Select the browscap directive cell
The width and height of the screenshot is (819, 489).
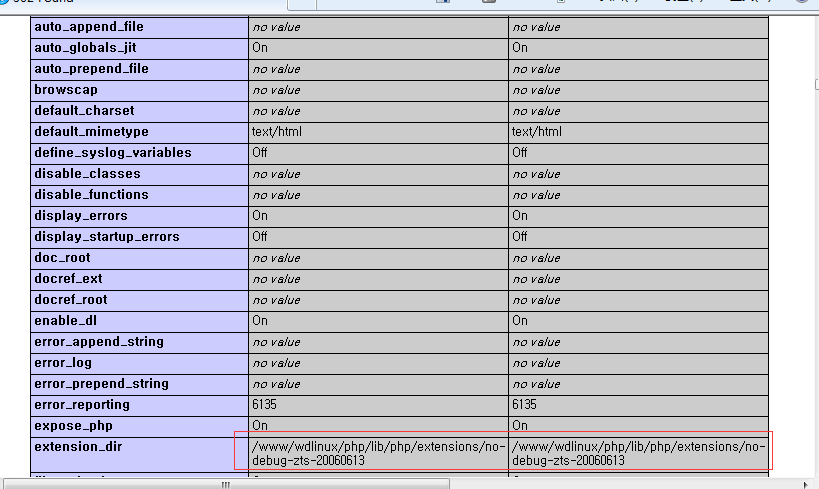pyautogui.click(x=139, y=90)
